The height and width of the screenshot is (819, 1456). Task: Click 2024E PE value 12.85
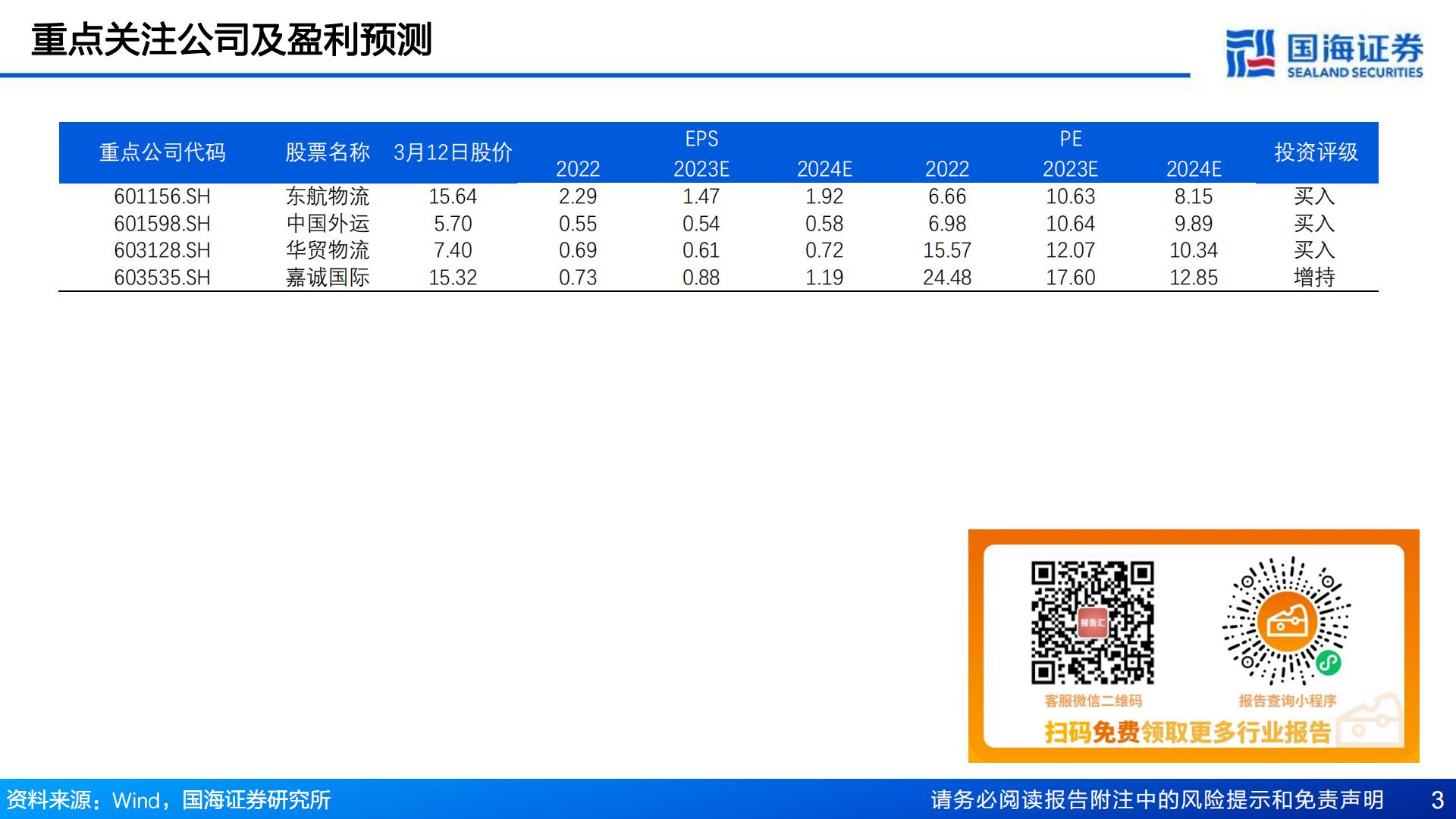click(x=1194, y=278)
